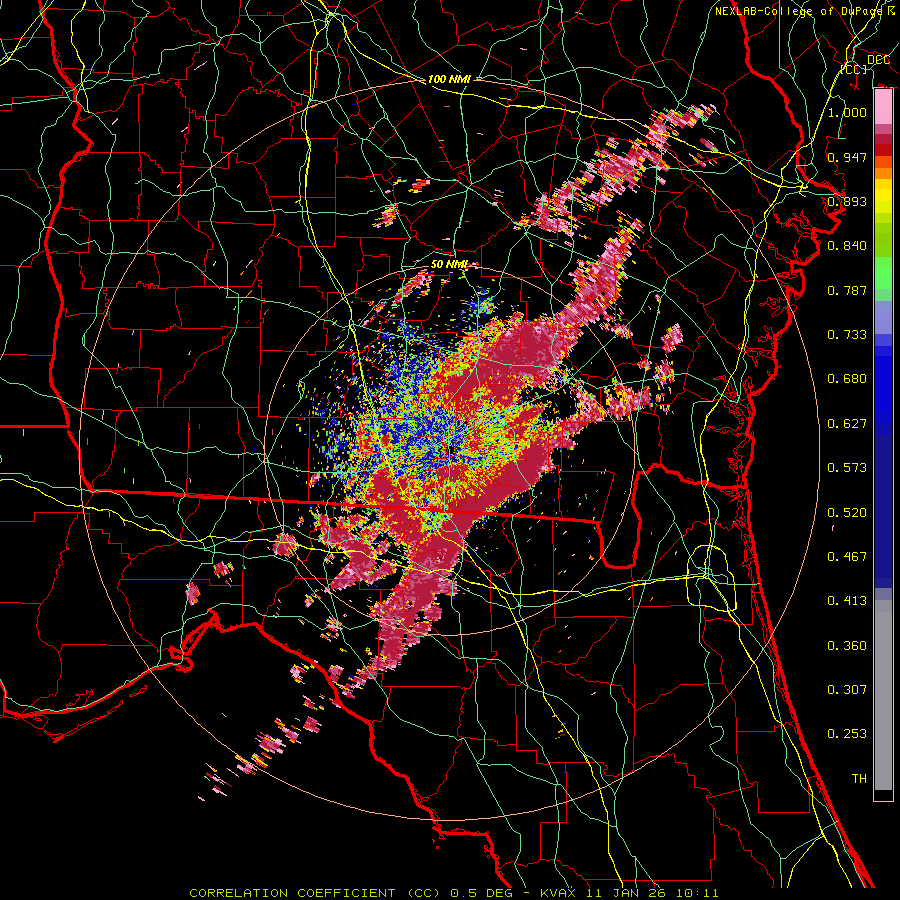Select the 0.573 legend value
Image resolution: width=900 pixels, height=900 pixels.
point(847,468)
